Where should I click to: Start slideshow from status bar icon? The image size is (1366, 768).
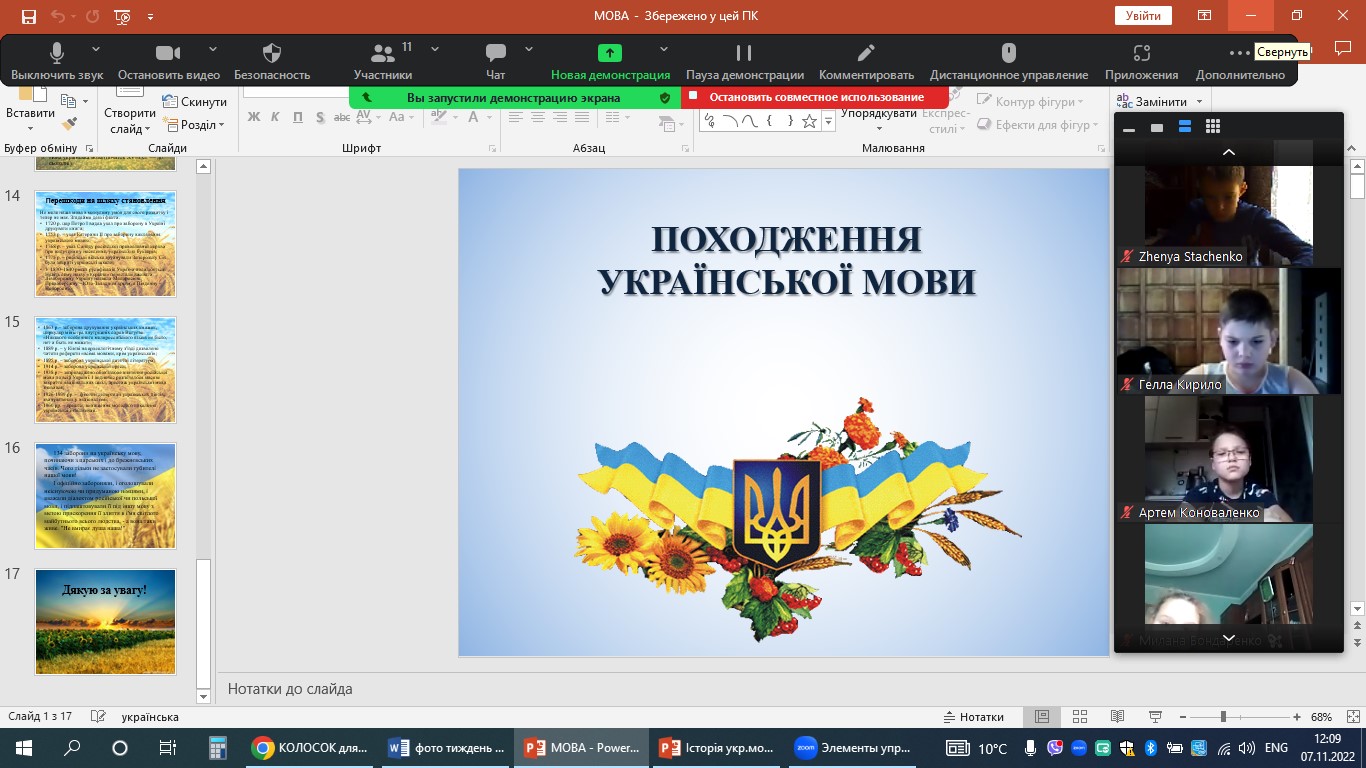(x=1155, y=717)
